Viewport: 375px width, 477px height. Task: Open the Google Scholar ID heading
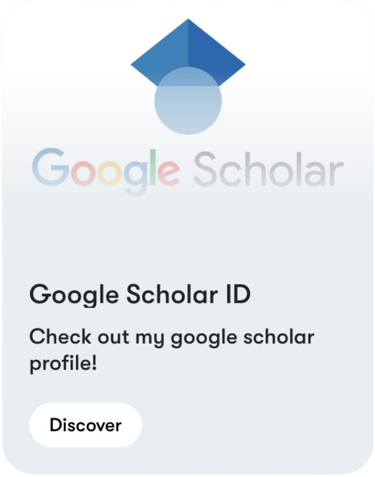[x=140, y=295]
